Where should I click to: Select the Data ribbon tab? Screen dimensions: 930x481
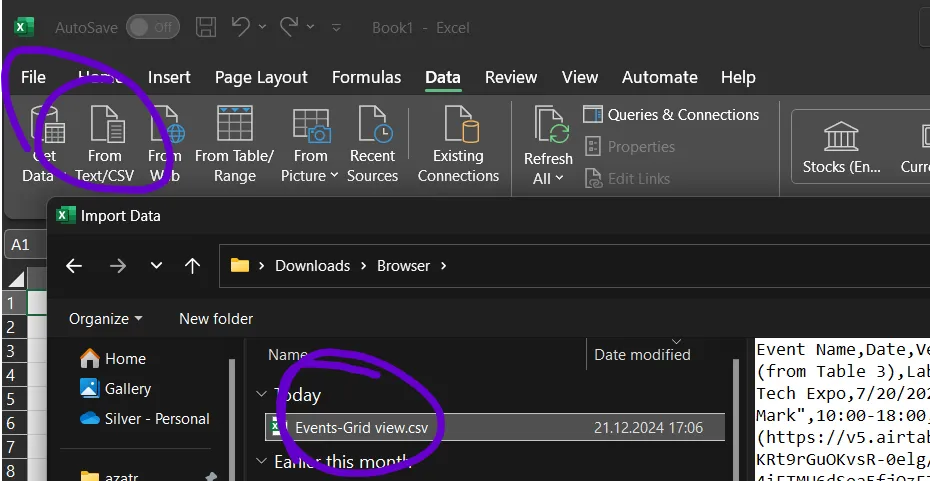(x=442, y=77)
